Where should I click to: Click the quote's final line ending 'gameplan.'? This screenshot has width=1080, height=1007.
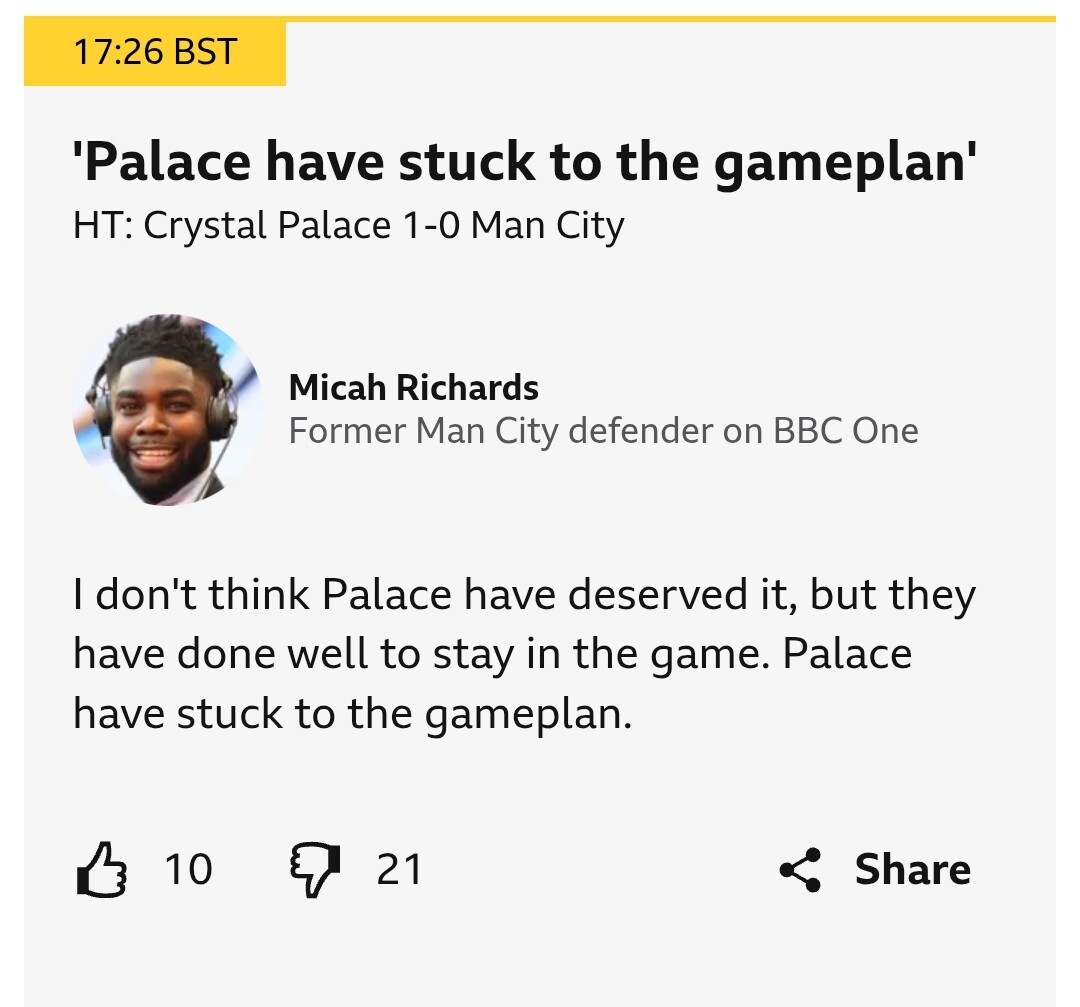tap(352, 716)
